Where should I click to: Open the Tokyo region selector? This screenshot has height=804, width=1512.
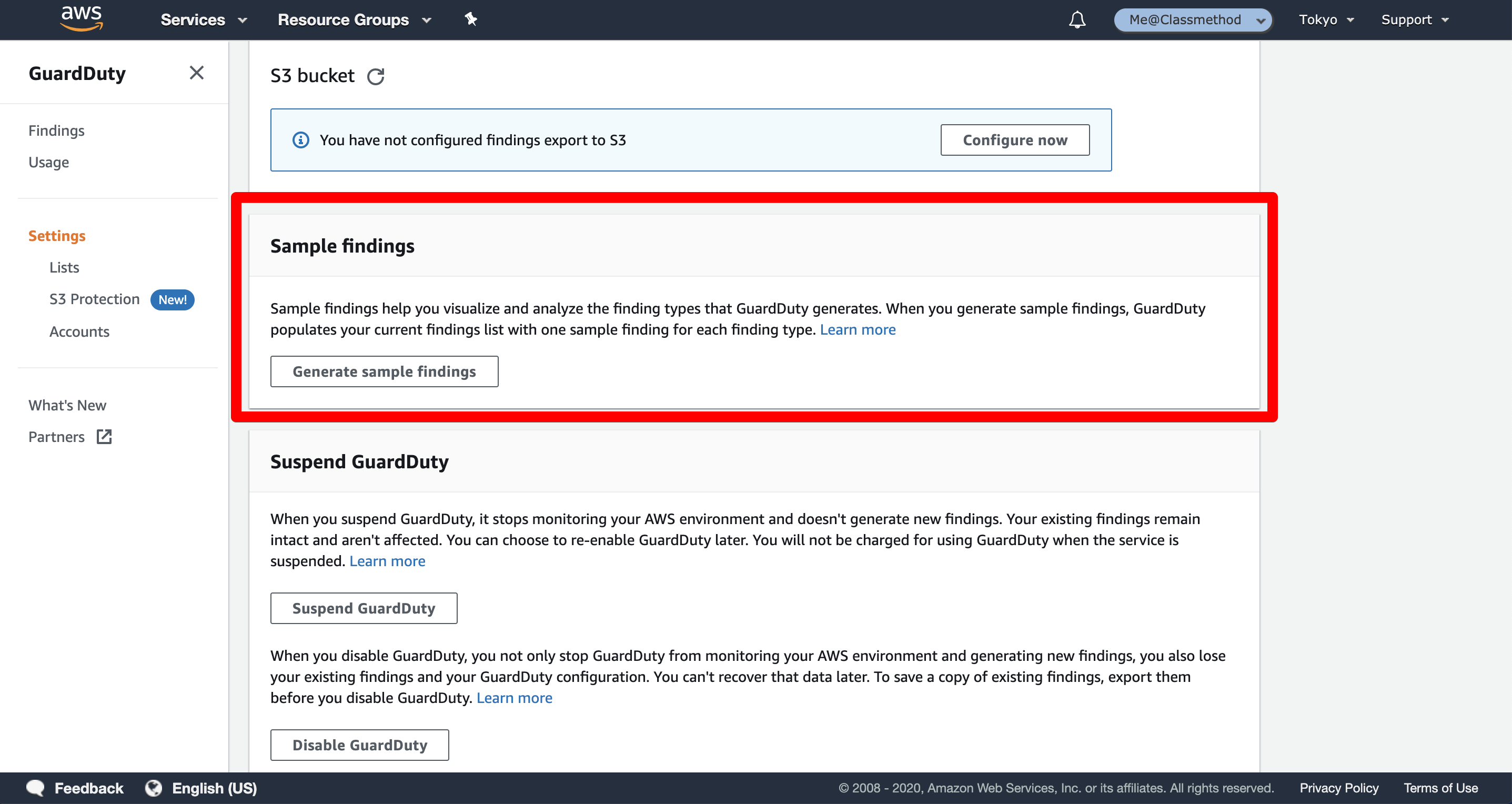pyautogui.click(x=1326, y=20)
